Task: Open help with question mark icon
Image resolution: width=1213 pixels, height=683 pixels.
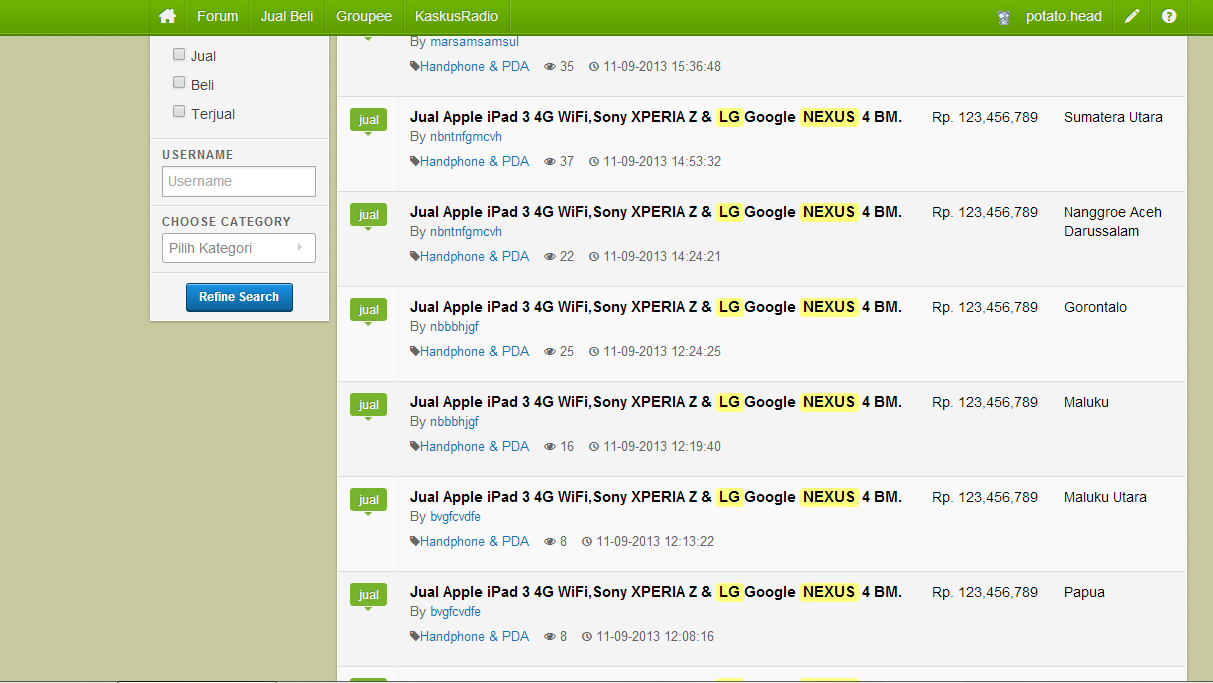Action: [x=1168, y=16]
